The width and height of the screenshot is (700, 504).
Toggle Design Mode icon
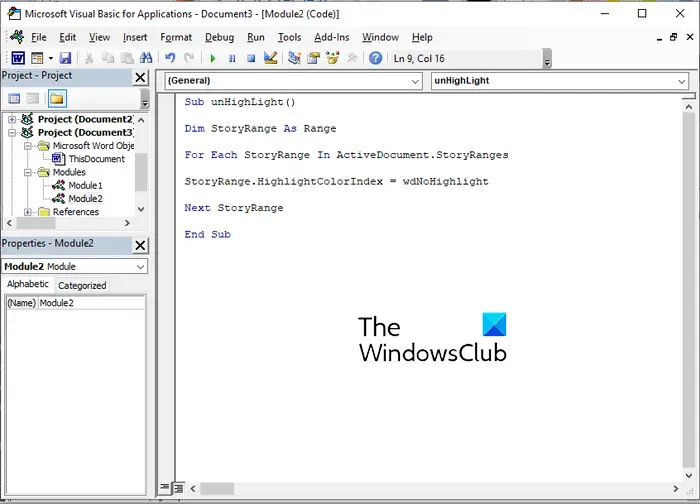271,58
